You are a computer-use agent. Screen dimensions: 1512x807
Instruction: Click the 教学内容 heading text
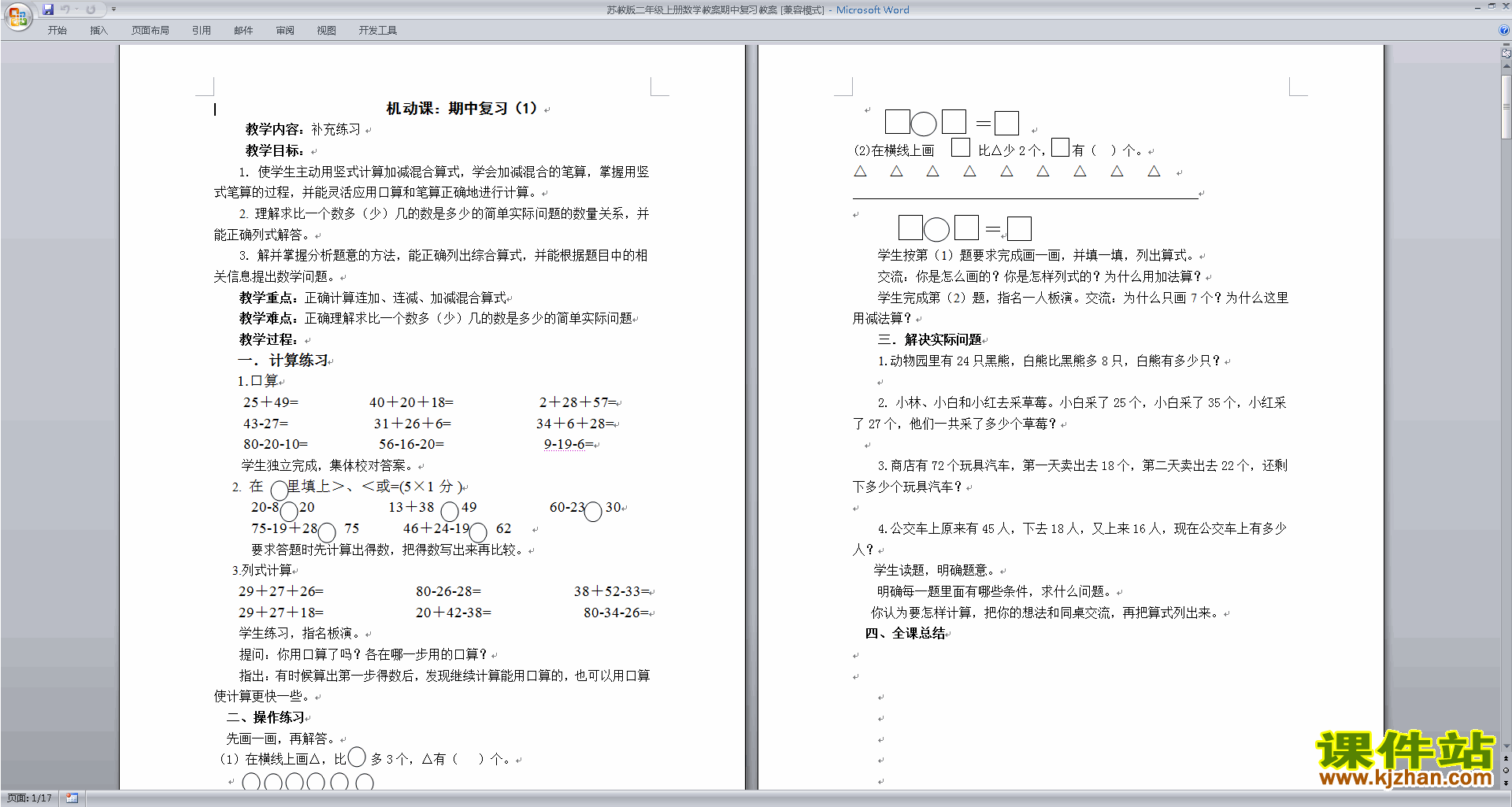pos(274,129)
